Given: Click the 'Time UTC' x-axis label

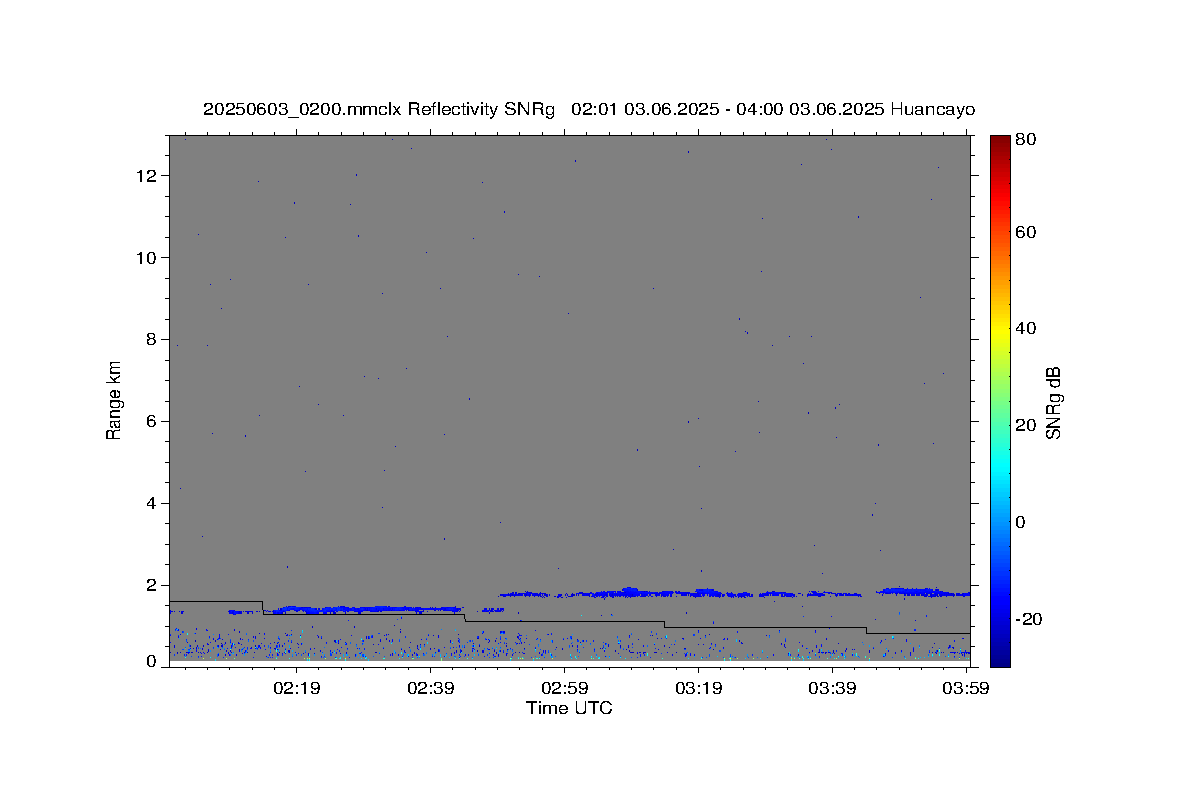Looking at the screenshot, I should [x=569, y=708].
